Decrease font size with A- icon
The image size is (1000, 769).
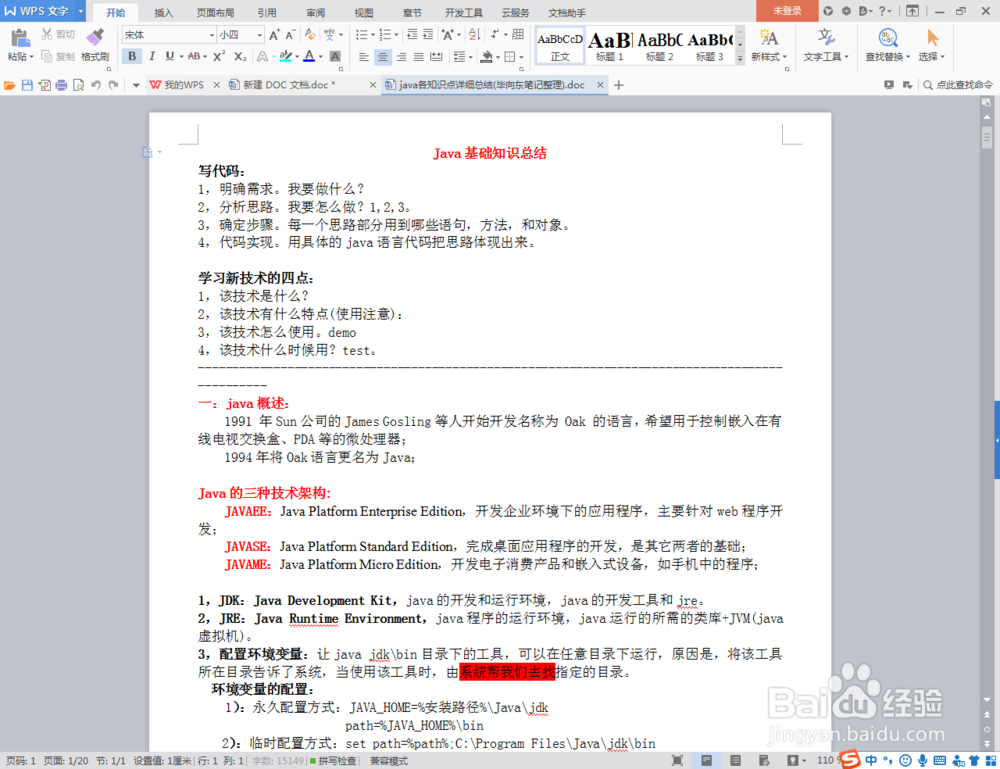click(290, 34)
